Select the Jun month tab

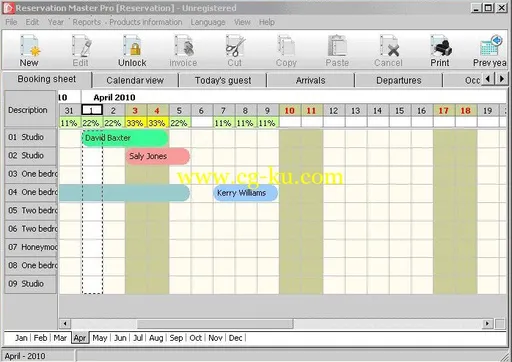(x=120, y=338)
